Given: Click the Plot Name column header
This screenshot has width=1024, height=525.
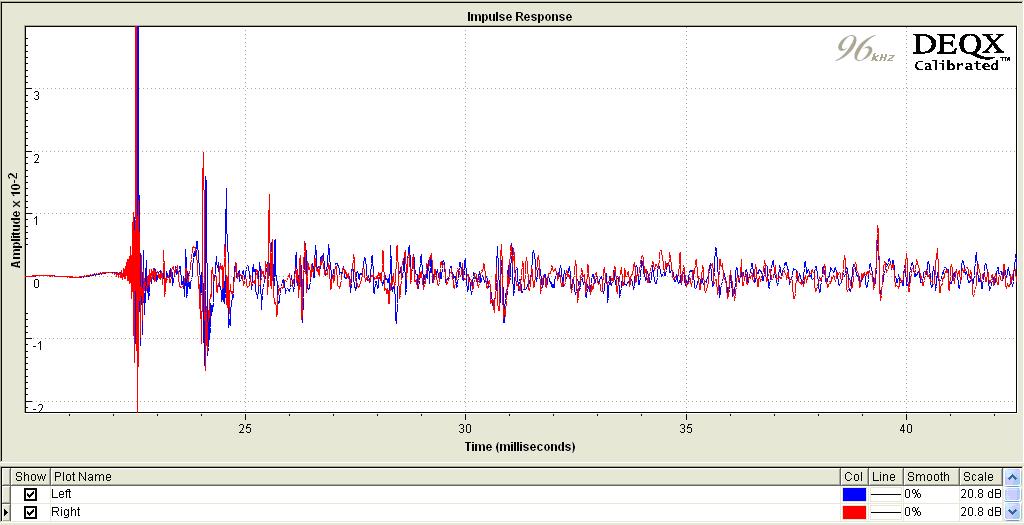Looking at the screenshot, I should click(82, 477).
